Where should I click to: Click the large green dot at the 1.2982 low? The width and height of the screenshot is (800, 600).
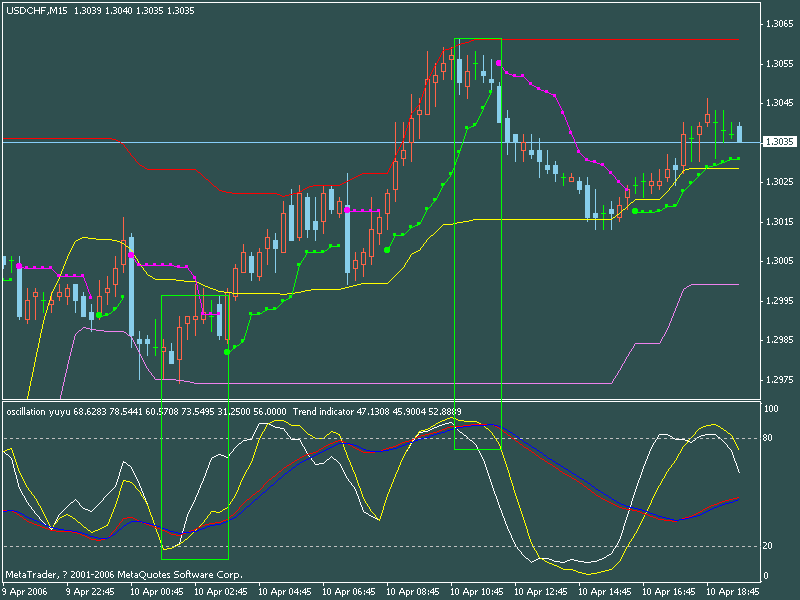click(x=227, y=352)
